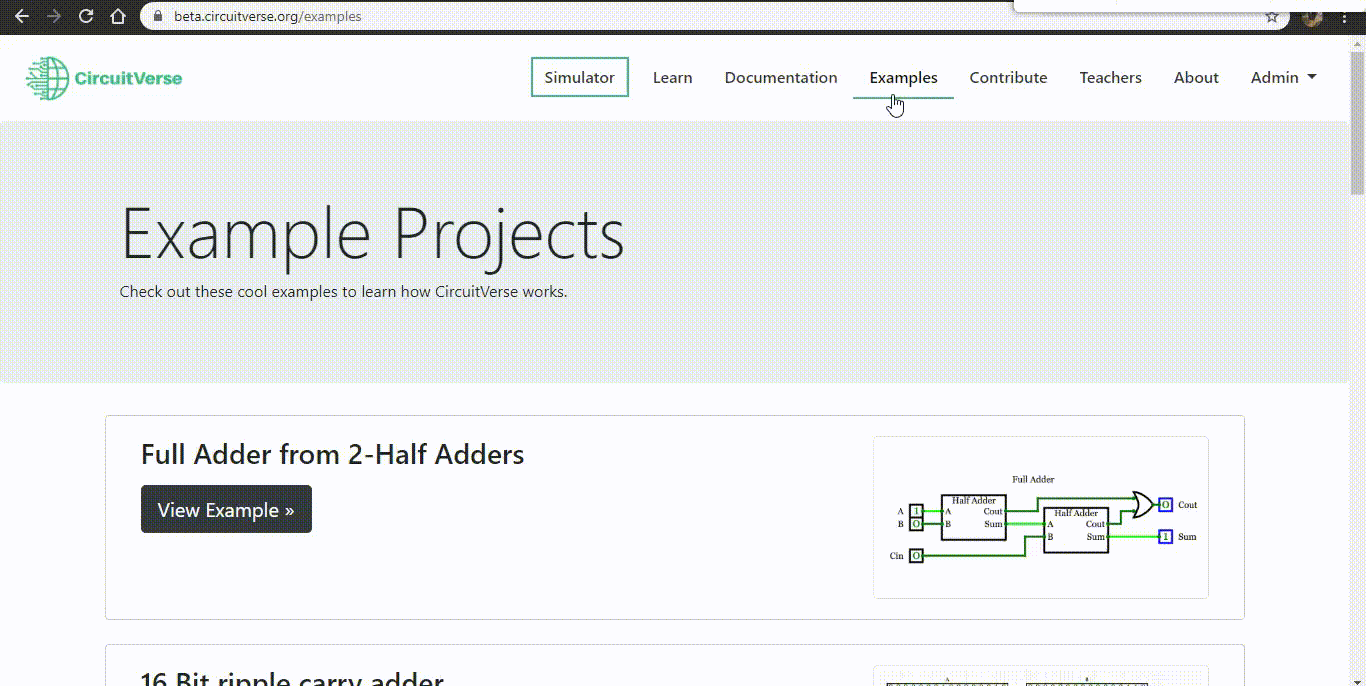This screenshot has height=686, width=1366.
Task: Go to the Contribute page
Action: click(1008, 77)
